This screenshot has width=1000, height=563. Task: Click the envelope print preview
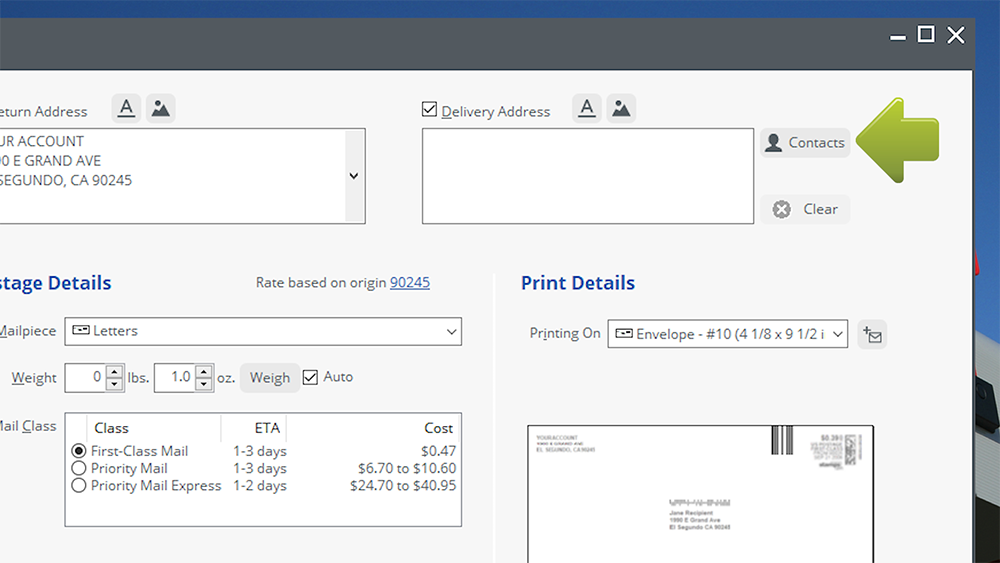coord(700,494)
